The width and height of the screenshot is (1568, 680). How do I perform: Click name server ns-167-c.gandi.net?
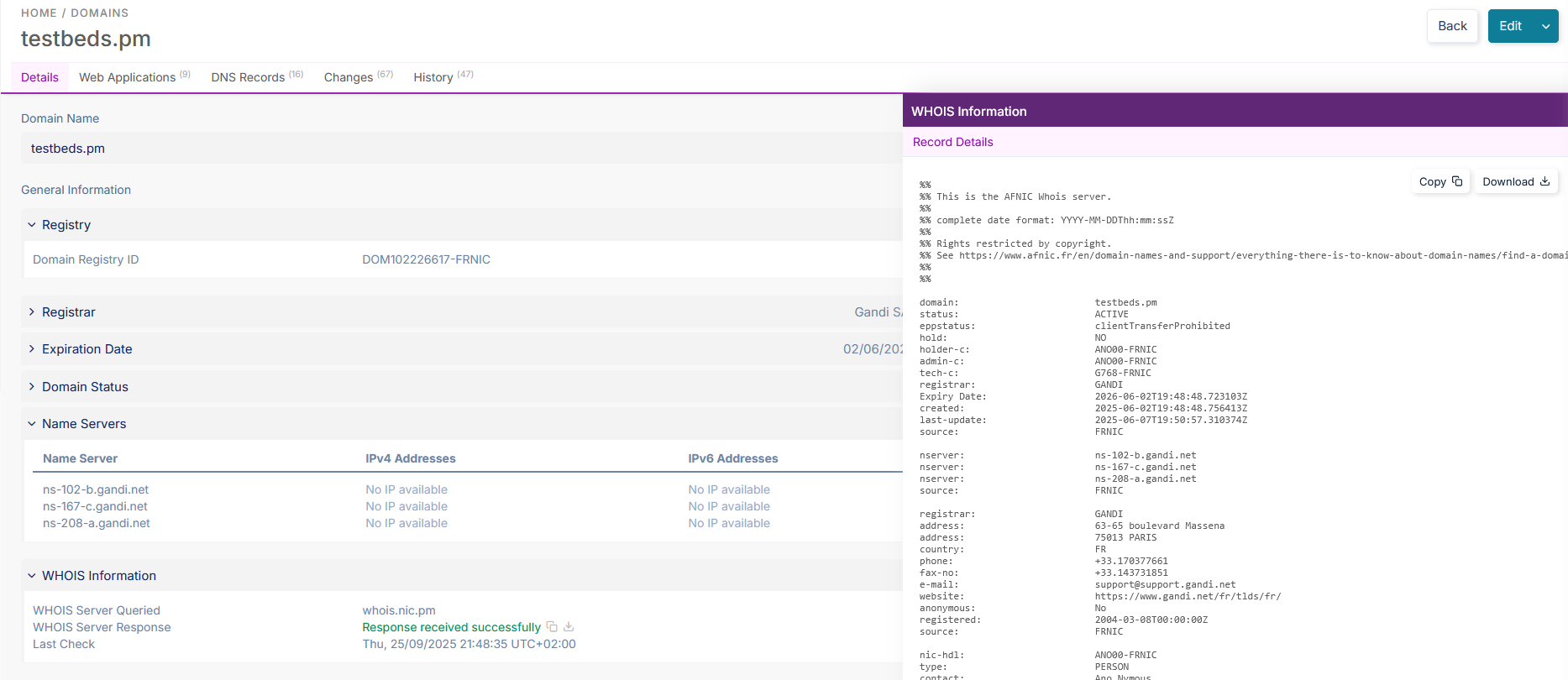point(95,506)
